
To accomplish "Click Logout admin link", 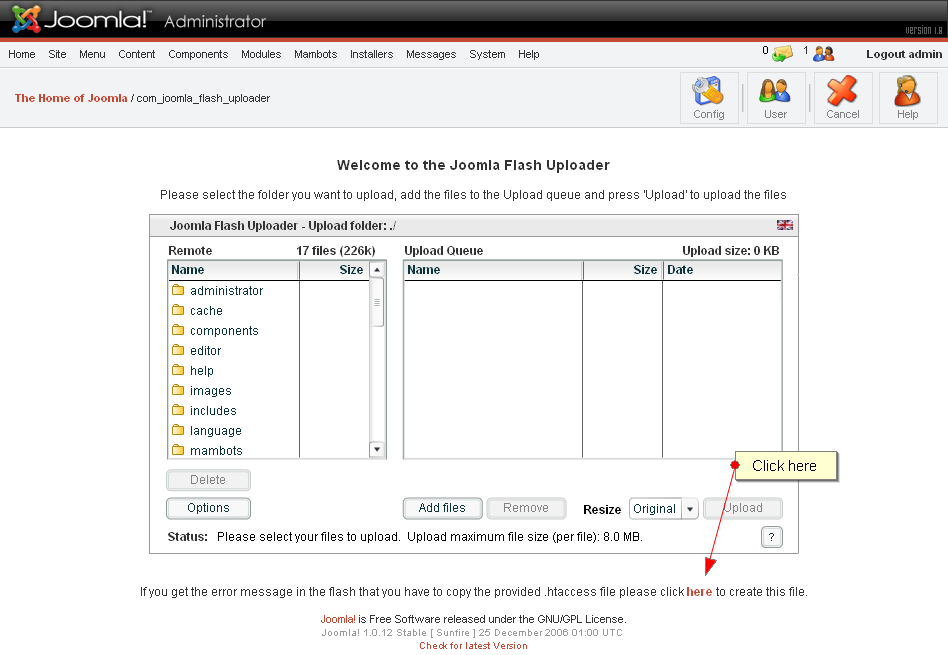I will [904, 54].
